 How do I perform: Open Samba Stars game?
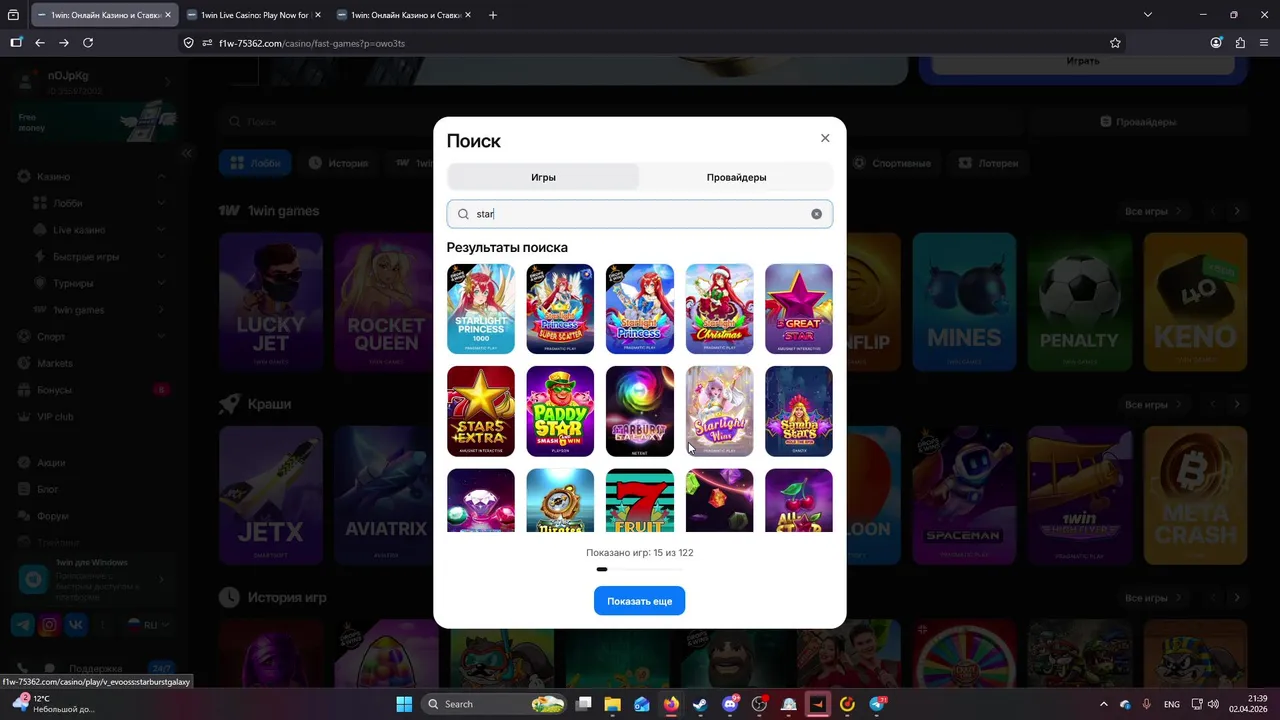[x=799, y=411]
